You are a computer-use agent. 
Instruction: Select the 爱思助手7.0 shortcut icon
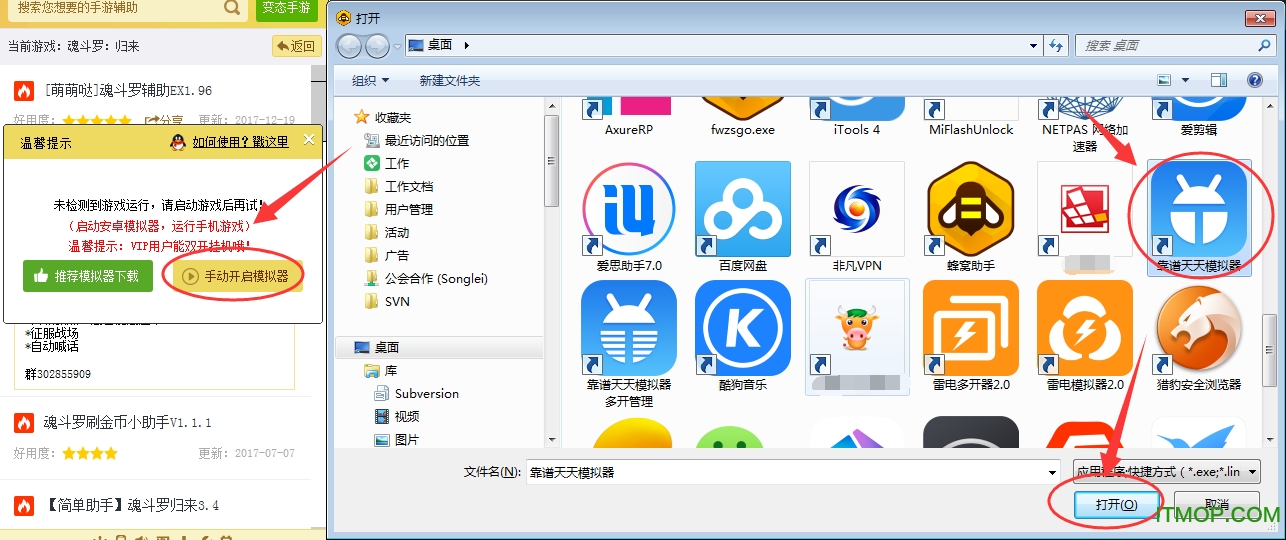click(629, 217)
